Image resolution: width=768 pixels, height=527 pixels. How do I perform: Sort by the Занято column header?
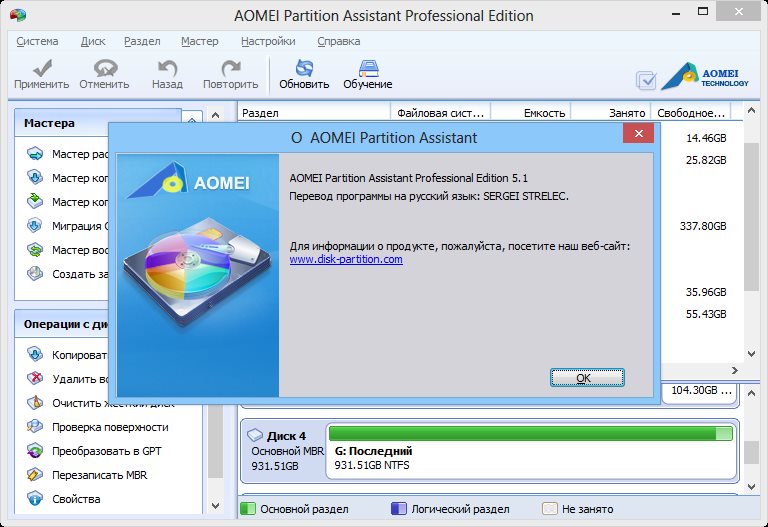(611, 113)
